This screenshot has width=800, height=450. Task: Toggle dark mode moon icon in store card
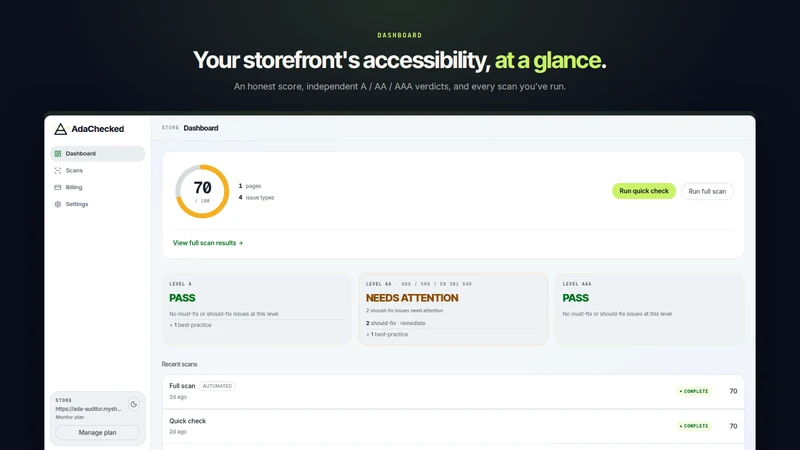tap(134, 404)
